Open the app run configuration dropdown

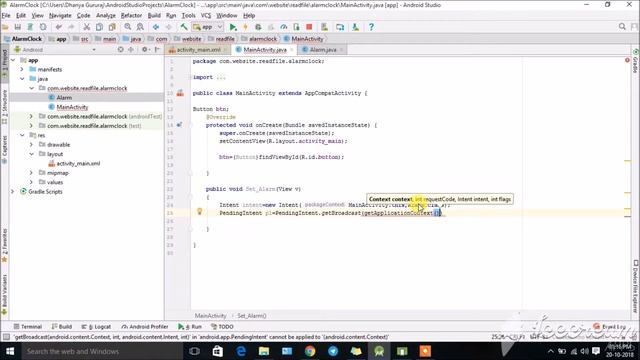208,27
